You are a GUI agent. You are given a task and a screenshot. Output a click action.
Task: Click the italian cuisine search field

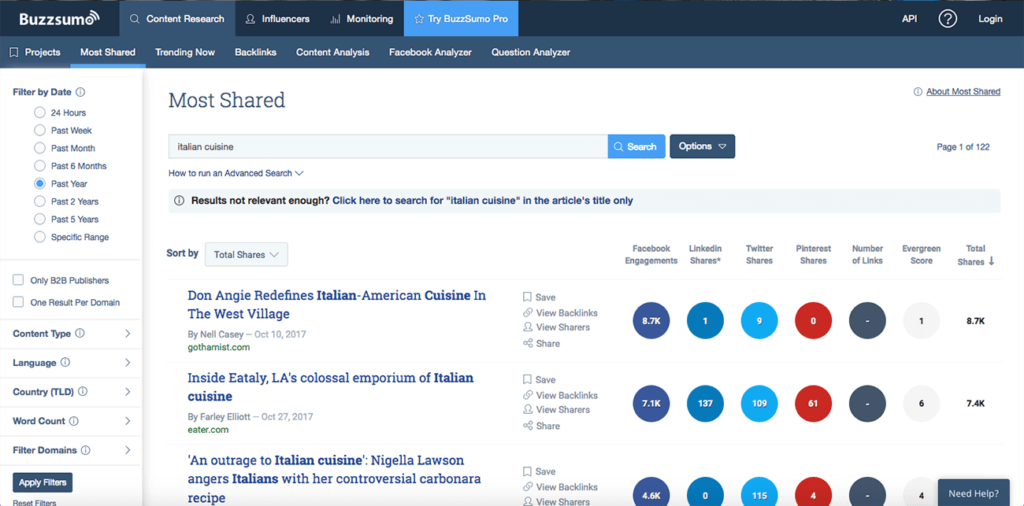click(x=388, y=147)
